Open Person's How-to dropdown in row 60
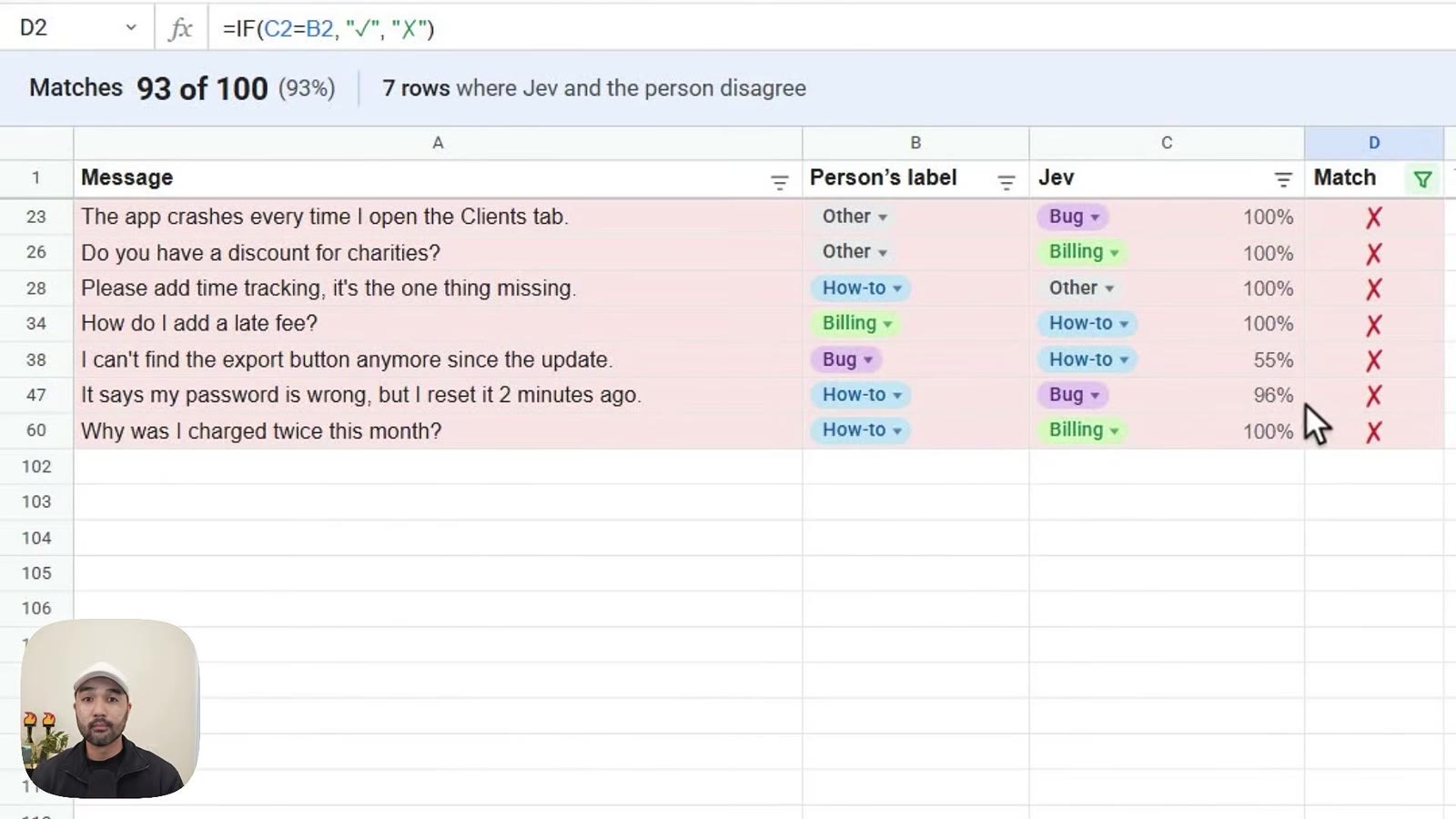The height and width of the screenshot is (819, 1456). click(x=861, y=430)
